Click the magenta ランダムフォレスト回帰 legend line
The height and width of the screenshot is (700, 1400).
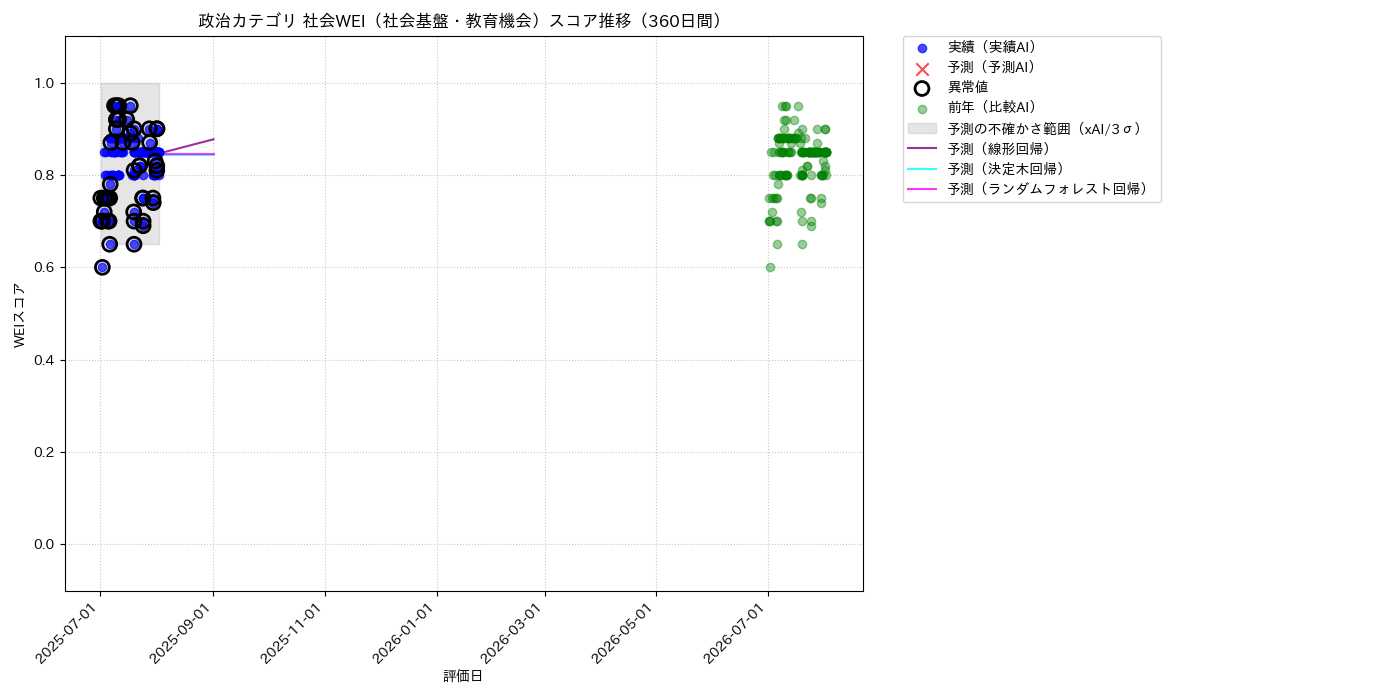tap(922, 189)
